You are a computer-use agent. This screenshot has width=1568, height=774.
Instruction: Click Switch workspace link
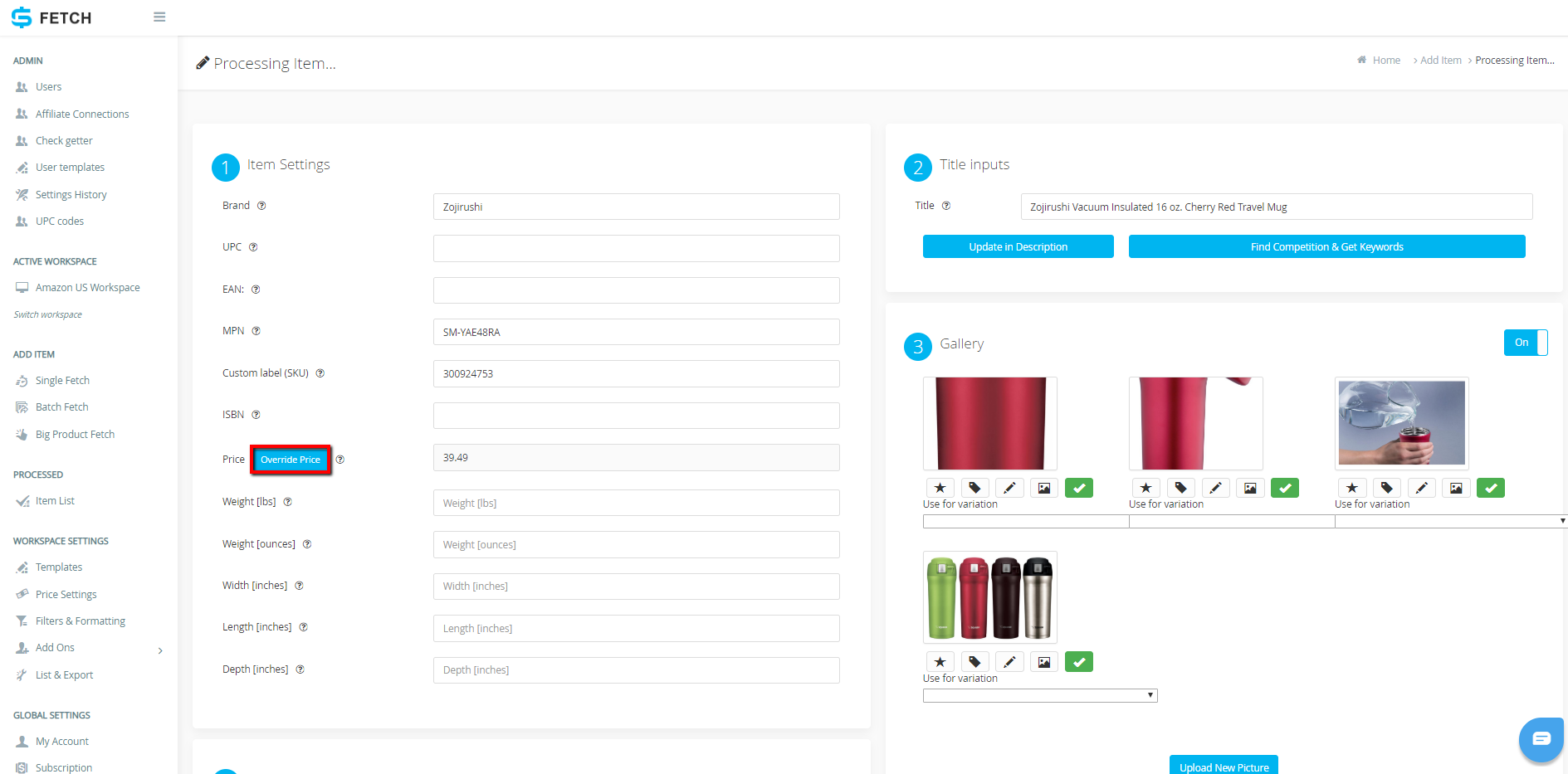click(x=48, y=315)
